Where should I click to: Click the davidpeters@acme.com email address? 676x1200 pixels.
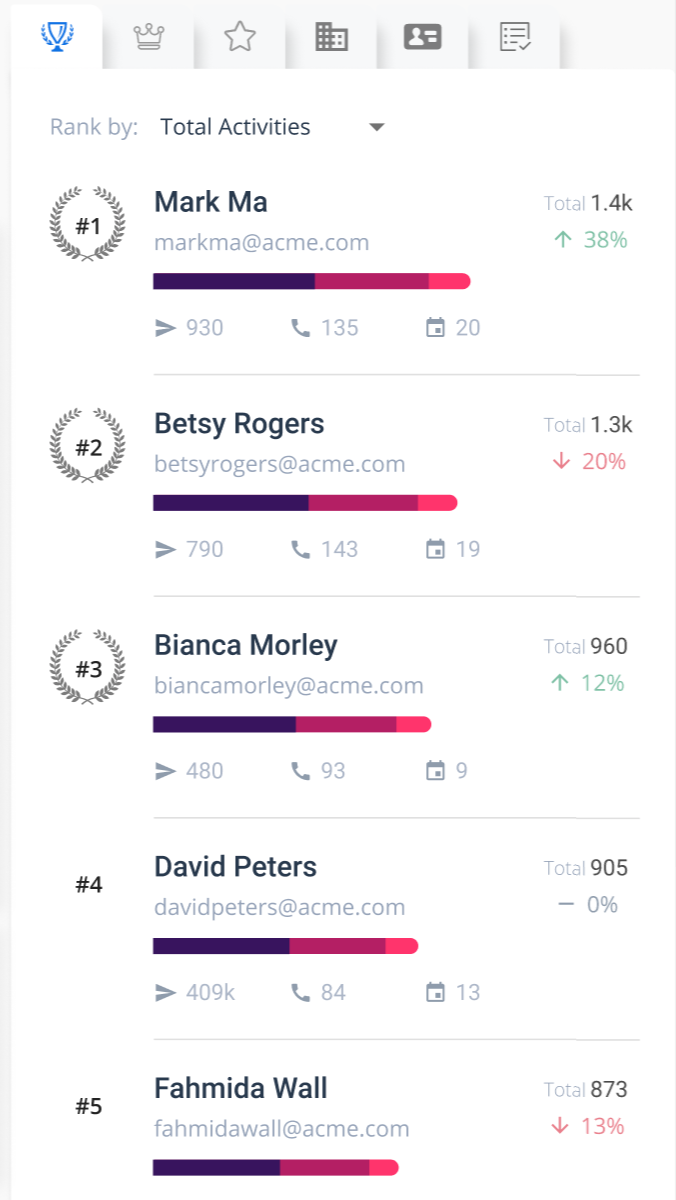coord(280,907)
